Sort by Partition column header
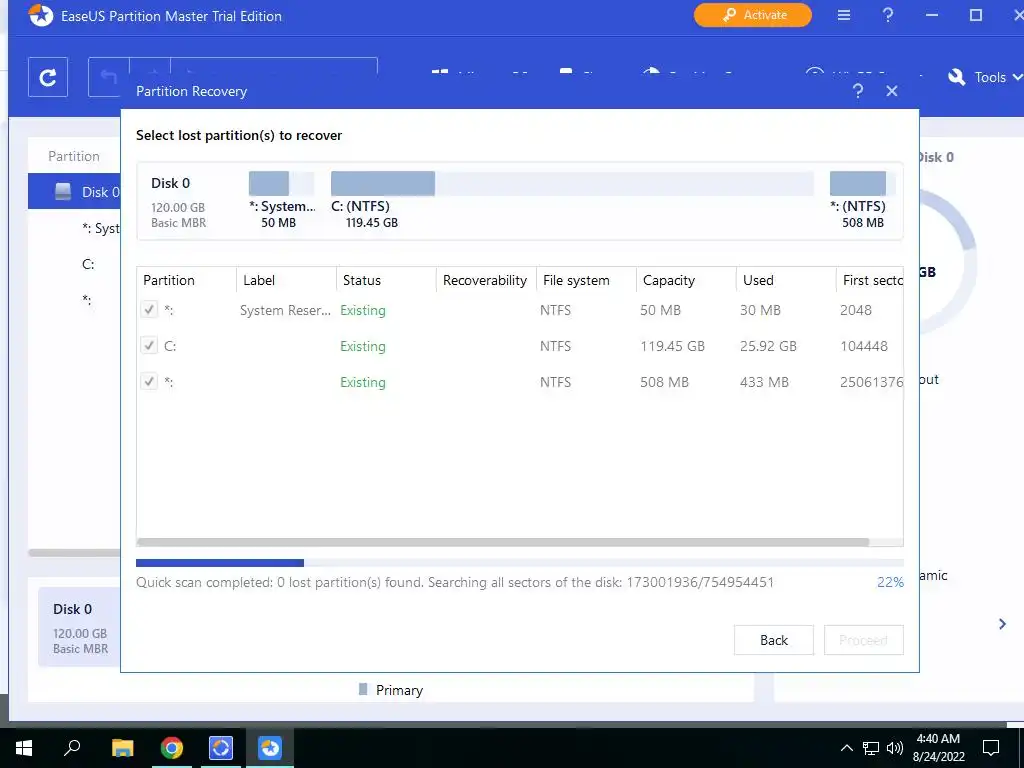Viewport: 1024px width, 768px height. [186, 280]
